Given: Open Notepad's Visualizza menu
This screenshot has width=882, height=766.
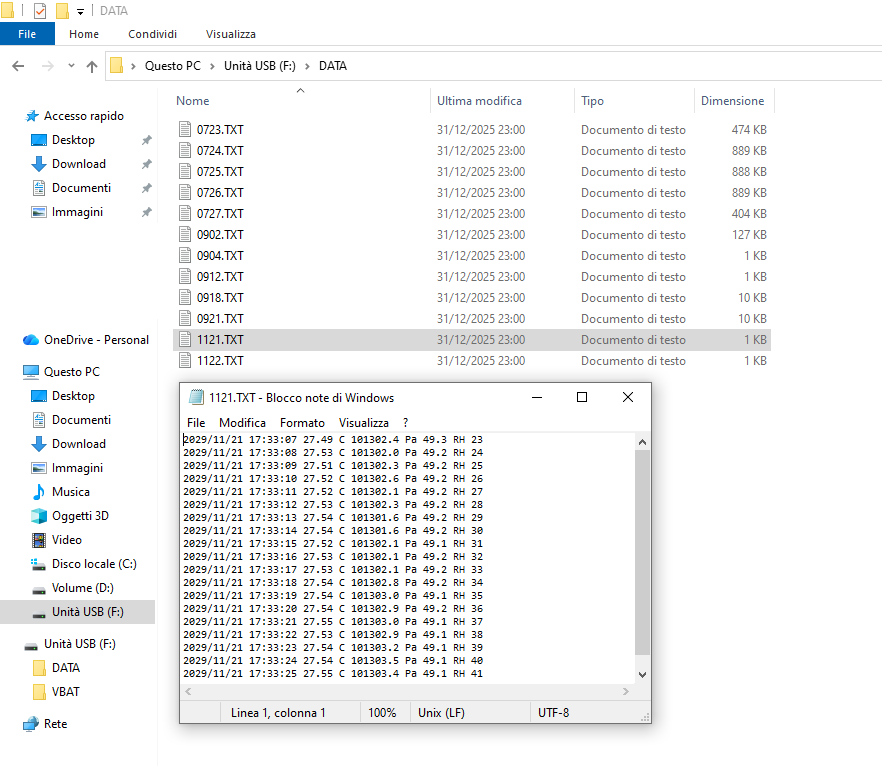Looking at the screenshot, I should pos(363,422).
